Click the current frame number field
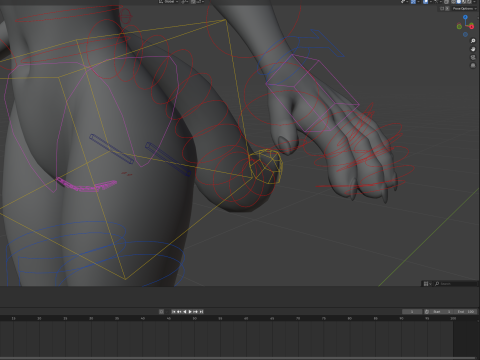The height and width of the screenshot is (360, 480). click(412, 312)
